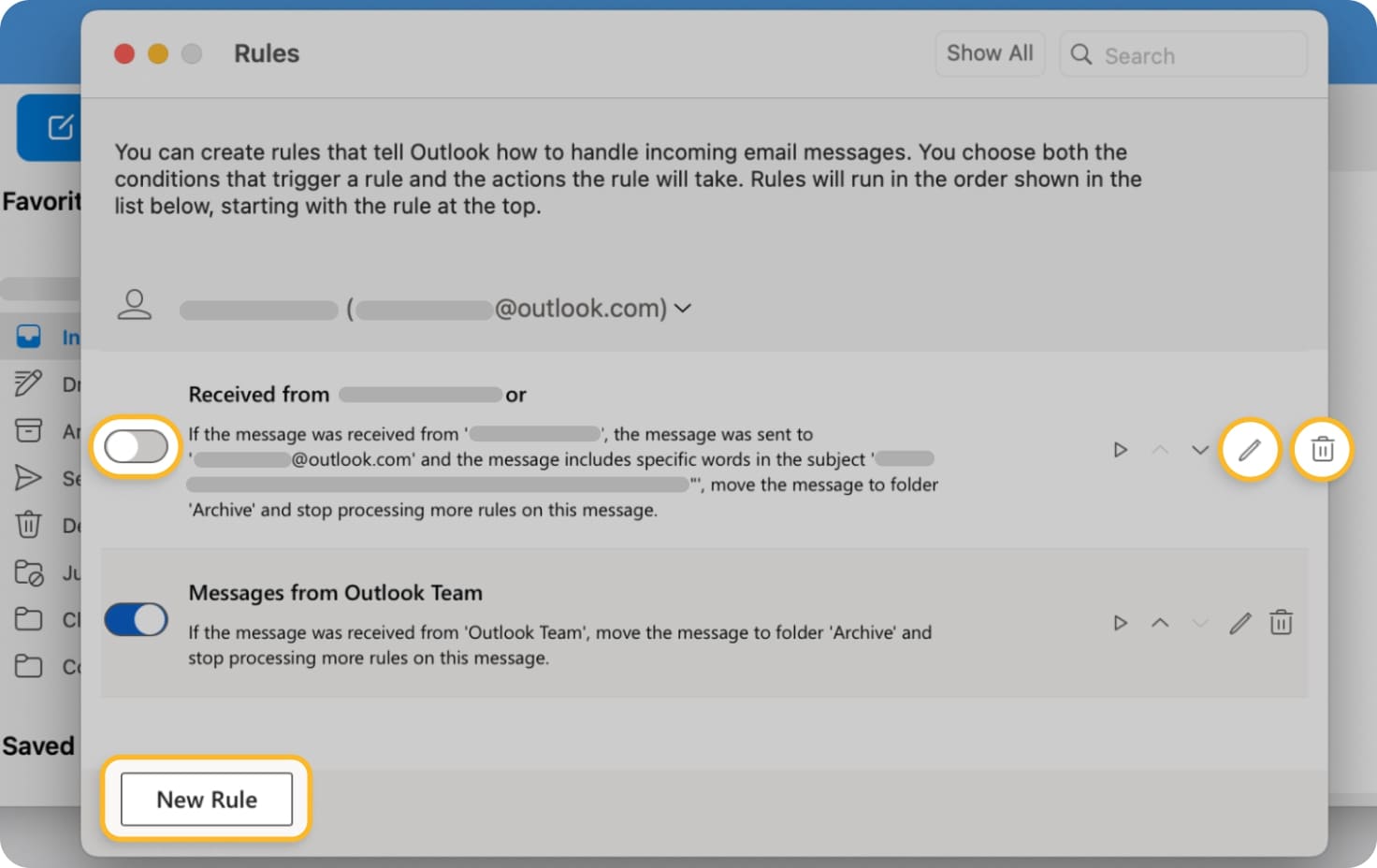The height and width of the screenshot is (868, 1377).
Task: Move the "Messages from Outlook Team" rule up
Action: [x=1161, y=622]
